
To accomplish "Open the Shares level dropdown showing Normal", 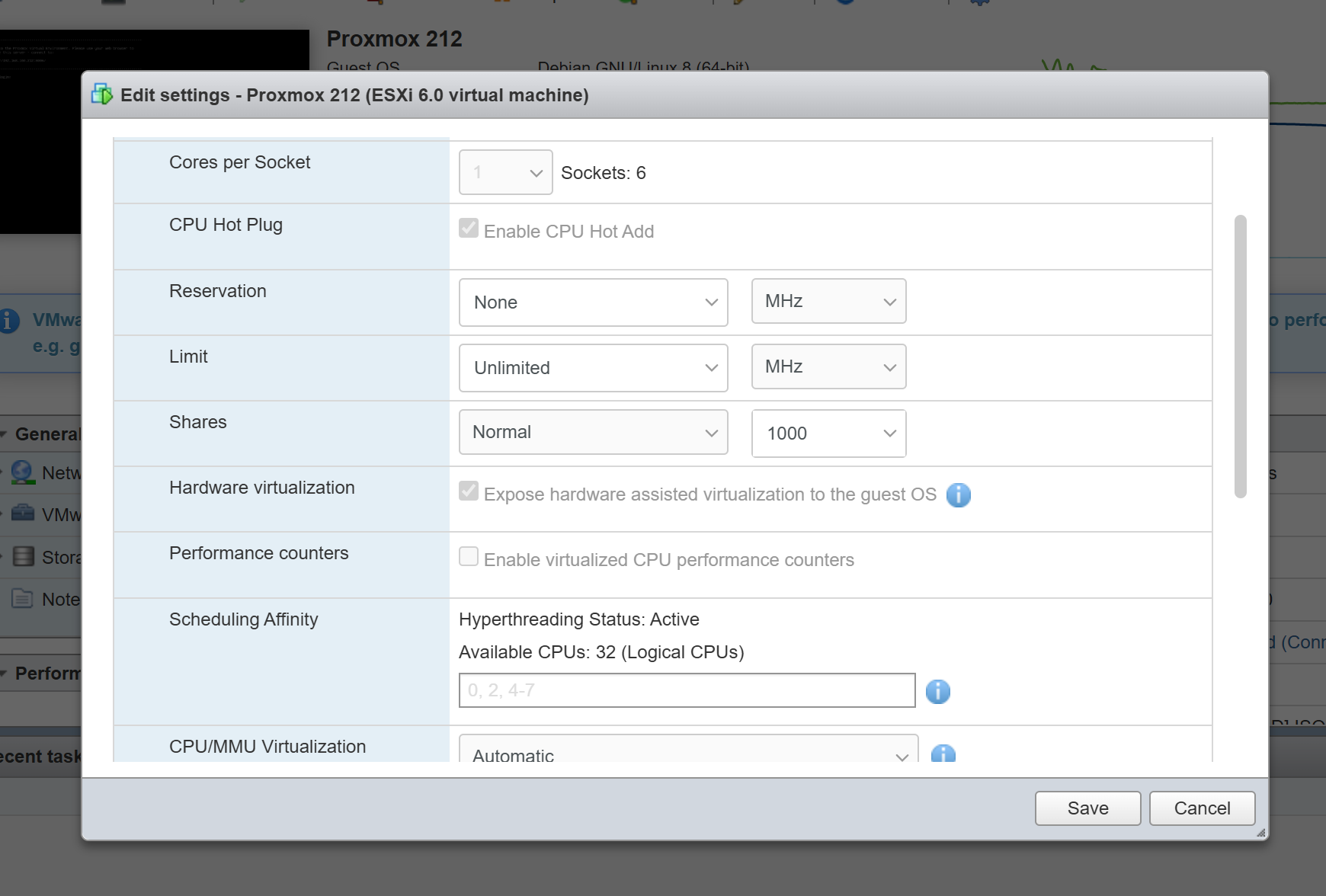I will pyautogui.click(x=594, y=432).
